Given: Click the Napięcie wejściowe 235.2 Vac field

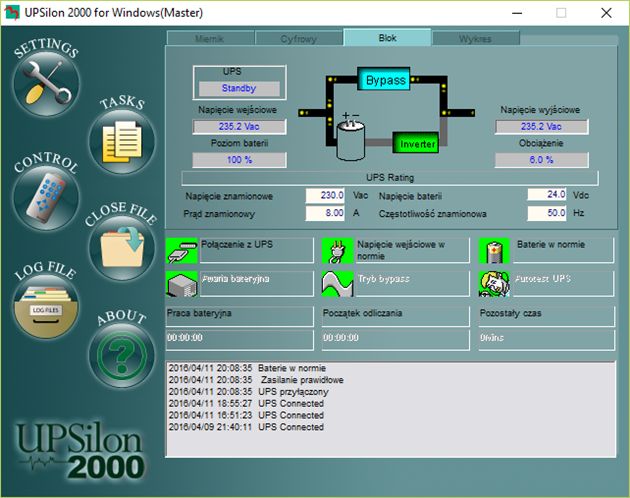Looking at the screenshot, I should pyautogui.click(x=239, y=127).
